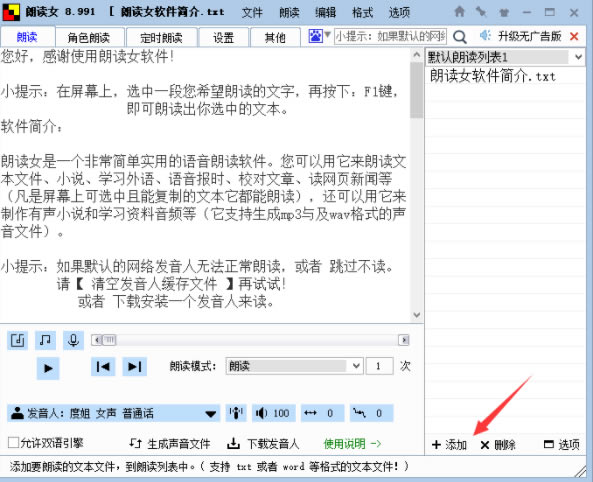Click the music note background icon
This screenshot has height=482, width=593.
(x=45, y=340)
